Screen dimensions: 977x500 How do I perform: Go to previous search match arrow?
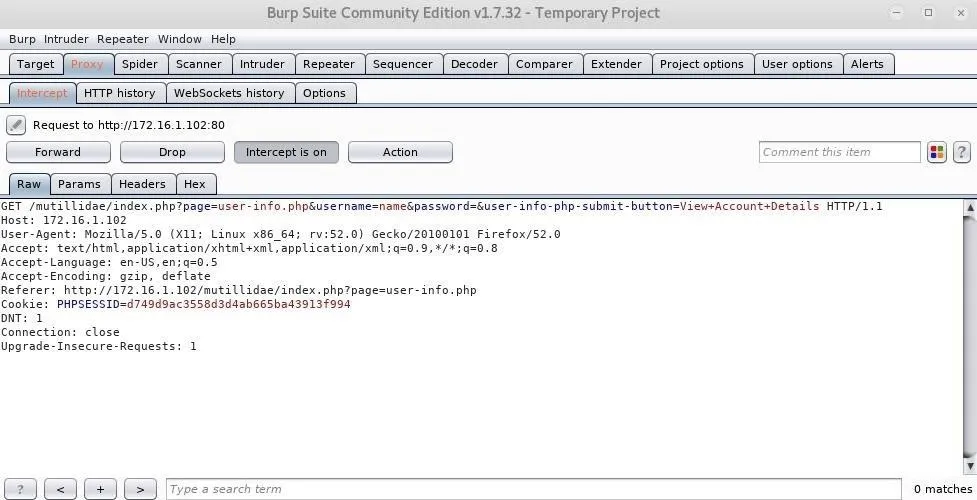(x=60, y=489)
